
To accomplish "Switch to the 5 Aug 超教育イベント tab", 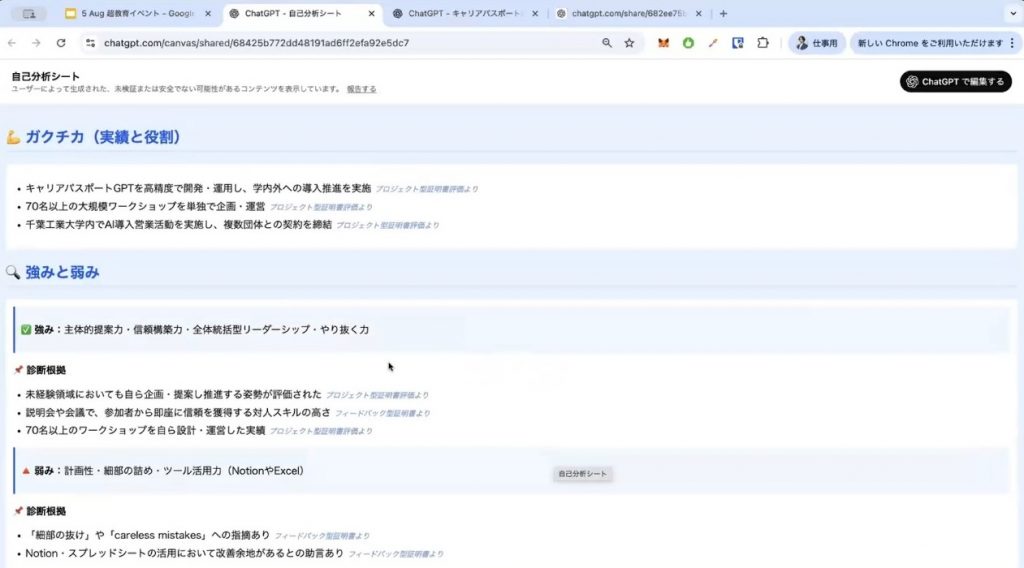I will click(x=138, y=14).
